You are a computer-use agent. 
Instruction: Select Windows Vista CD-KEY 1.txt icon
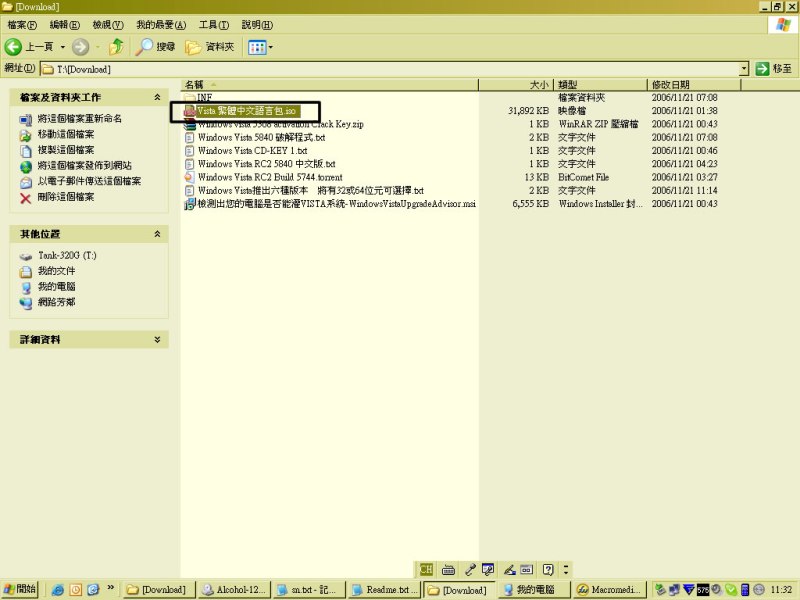(x=190, y=151)
